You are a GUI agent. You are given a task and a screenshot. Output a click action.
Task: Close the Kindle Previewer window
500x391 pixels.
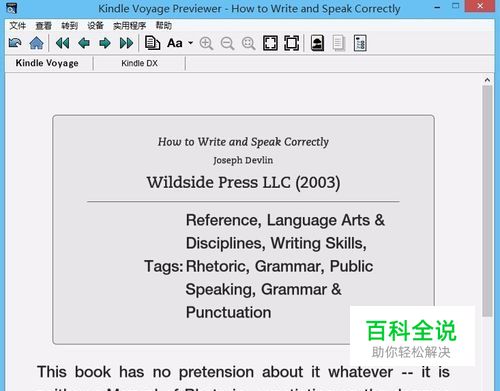point(480,6)
